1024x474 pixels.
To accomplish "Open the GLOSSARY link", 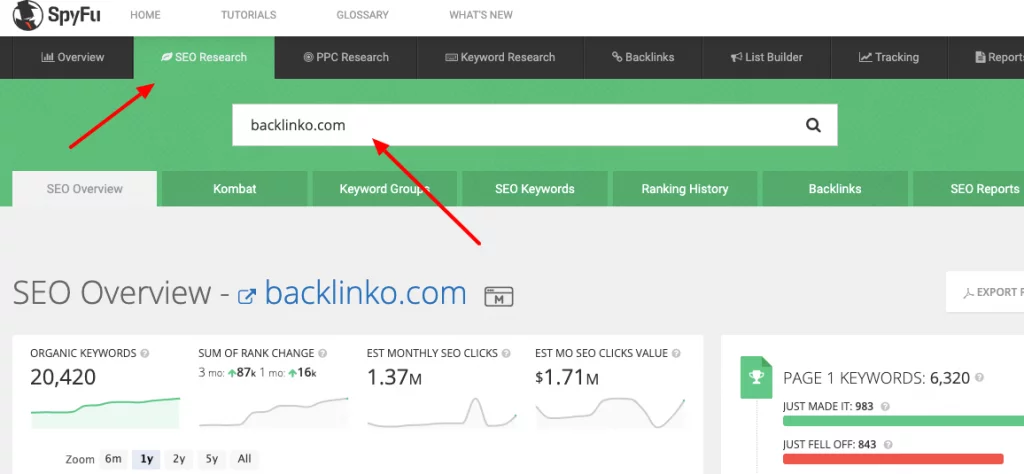I will (x=362, y=14).
